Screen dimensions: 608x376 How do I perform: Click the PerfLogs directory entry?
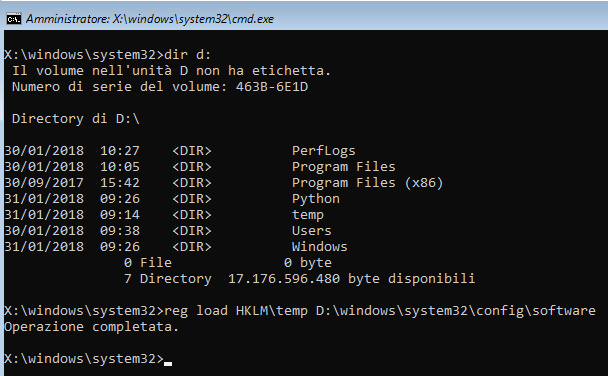323,151
